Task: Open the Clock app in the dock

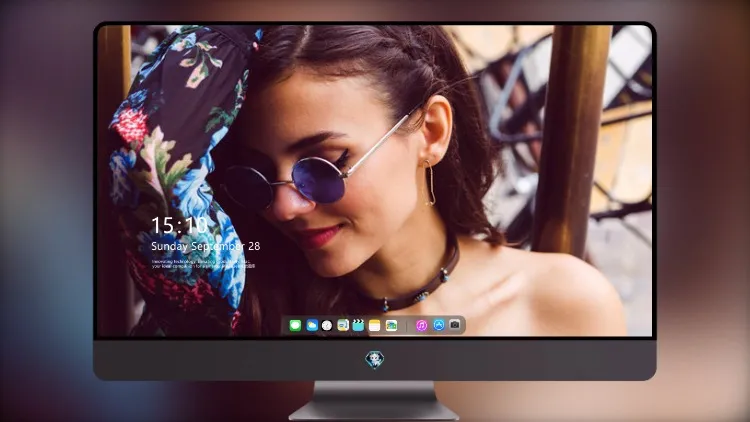Action: [327, 325]
